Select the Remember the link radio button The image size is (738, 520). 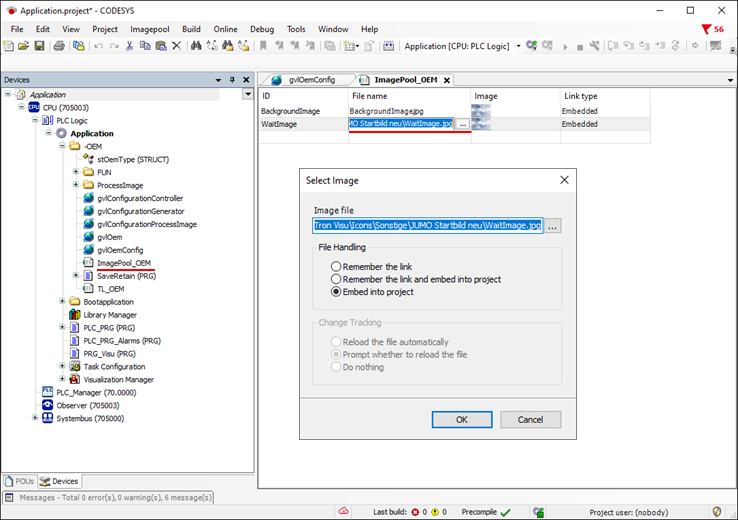(336, 267)
